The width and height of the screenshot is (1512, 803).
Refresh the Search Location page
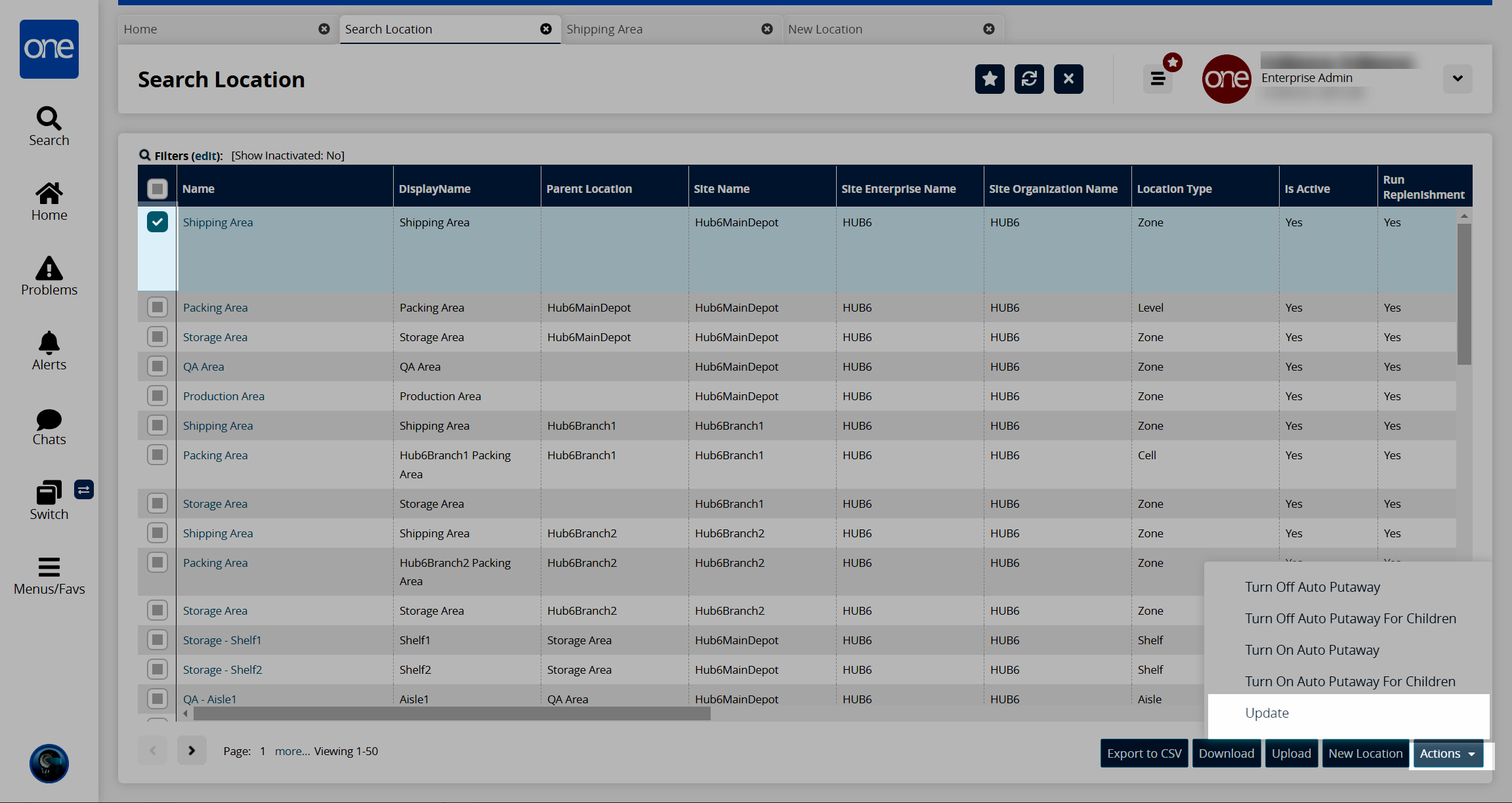click(1029, 79)
